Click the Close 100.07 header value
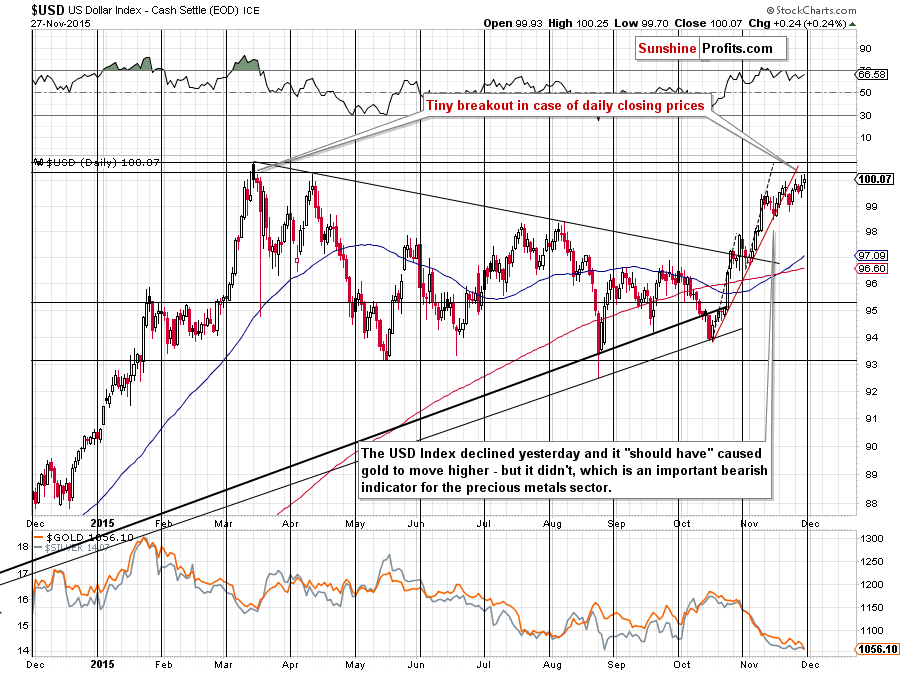Image resolution: width=900 pixels, height=673 pixels. (708, 24)
